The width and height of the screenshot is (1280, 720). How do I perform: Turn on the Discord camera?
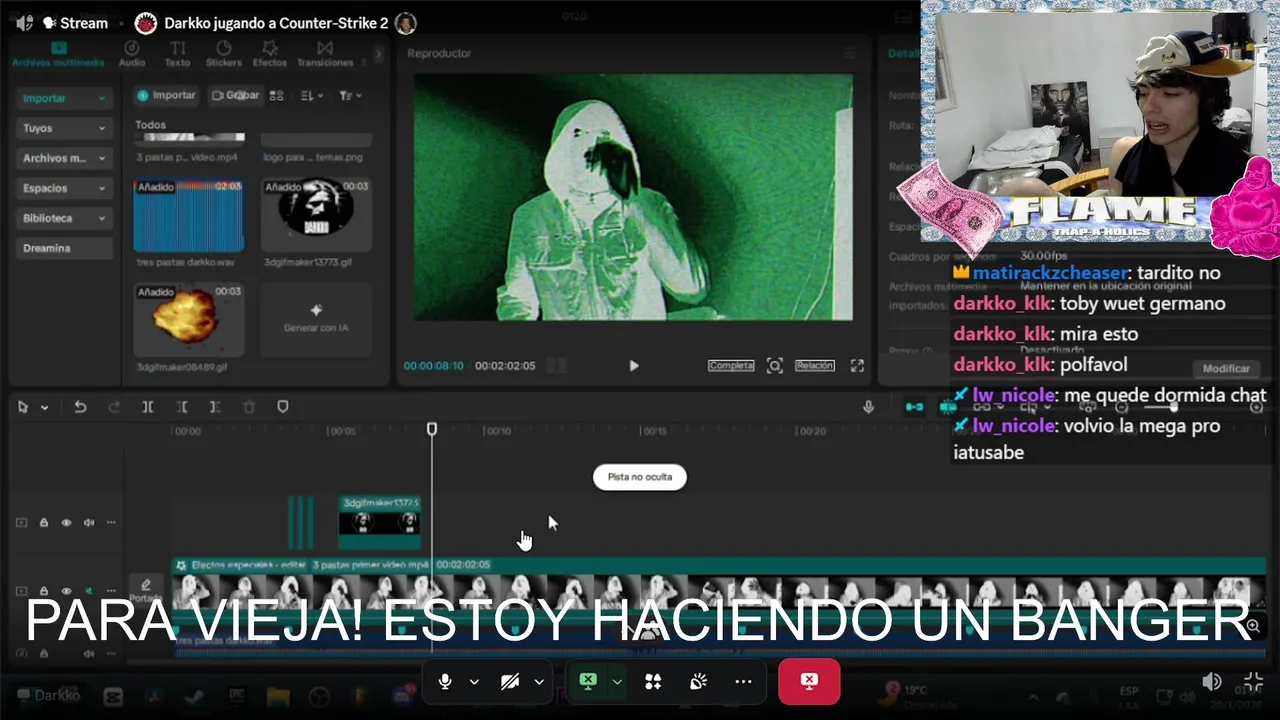click(510, 681)
